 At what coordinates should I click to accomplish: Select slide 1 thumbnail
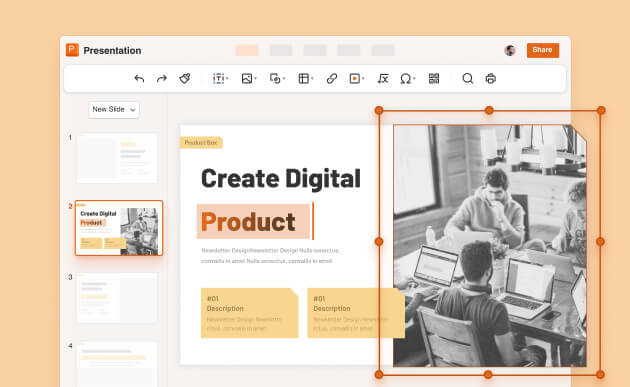coord(117,158)
